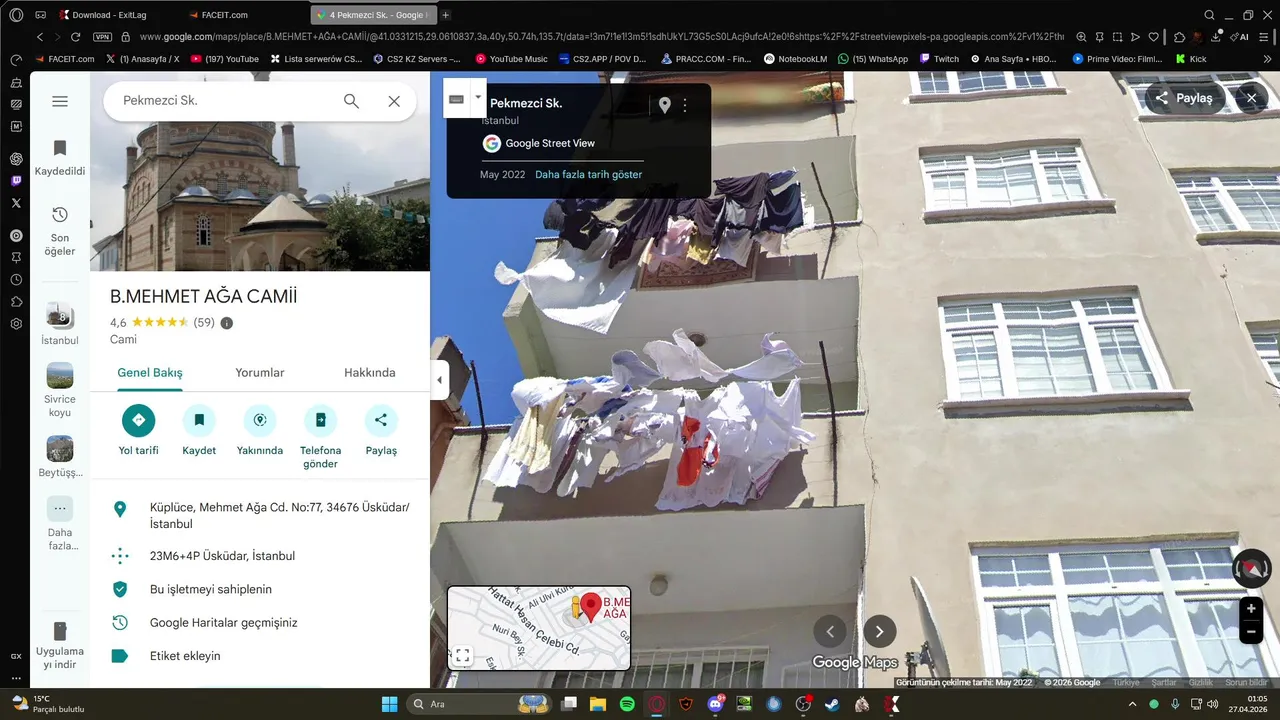Open Sivrice koyu recent item
This screenshot has height=720, width=1280.
(60, 390)
